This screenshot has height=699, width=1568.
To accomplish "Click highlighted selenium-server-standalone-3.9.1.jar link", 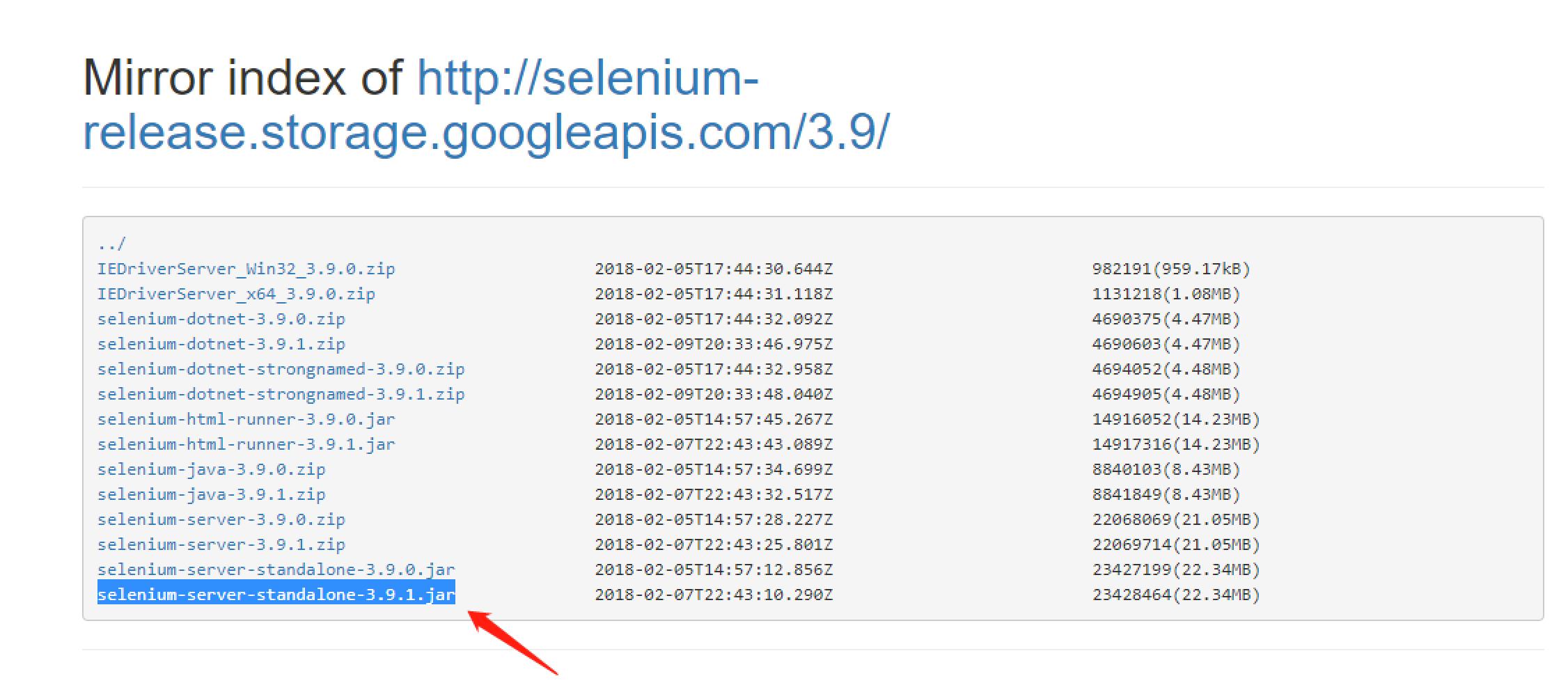I will tap(276, 595).
